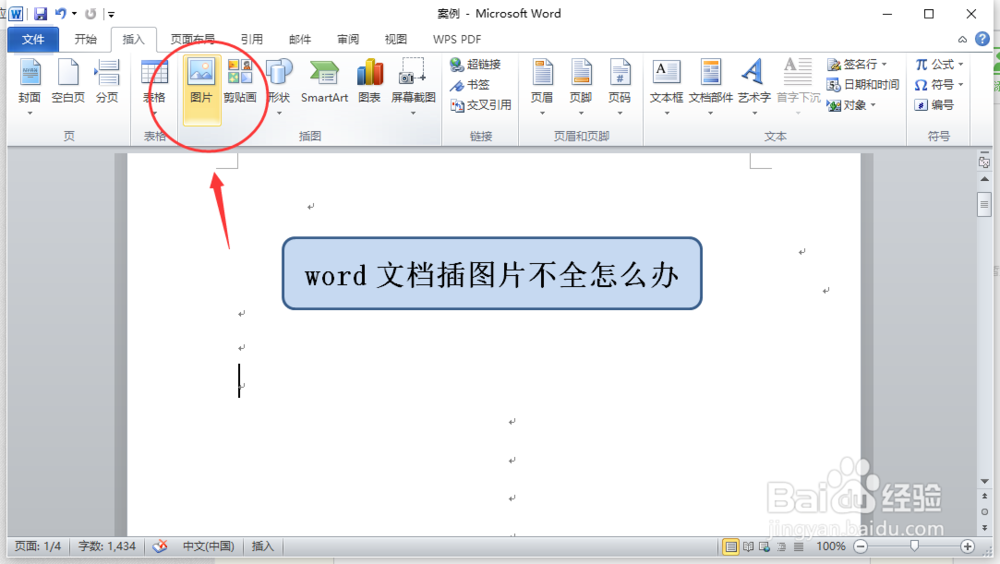Insert a hyperlink (超链接)

tap(476, 64)
